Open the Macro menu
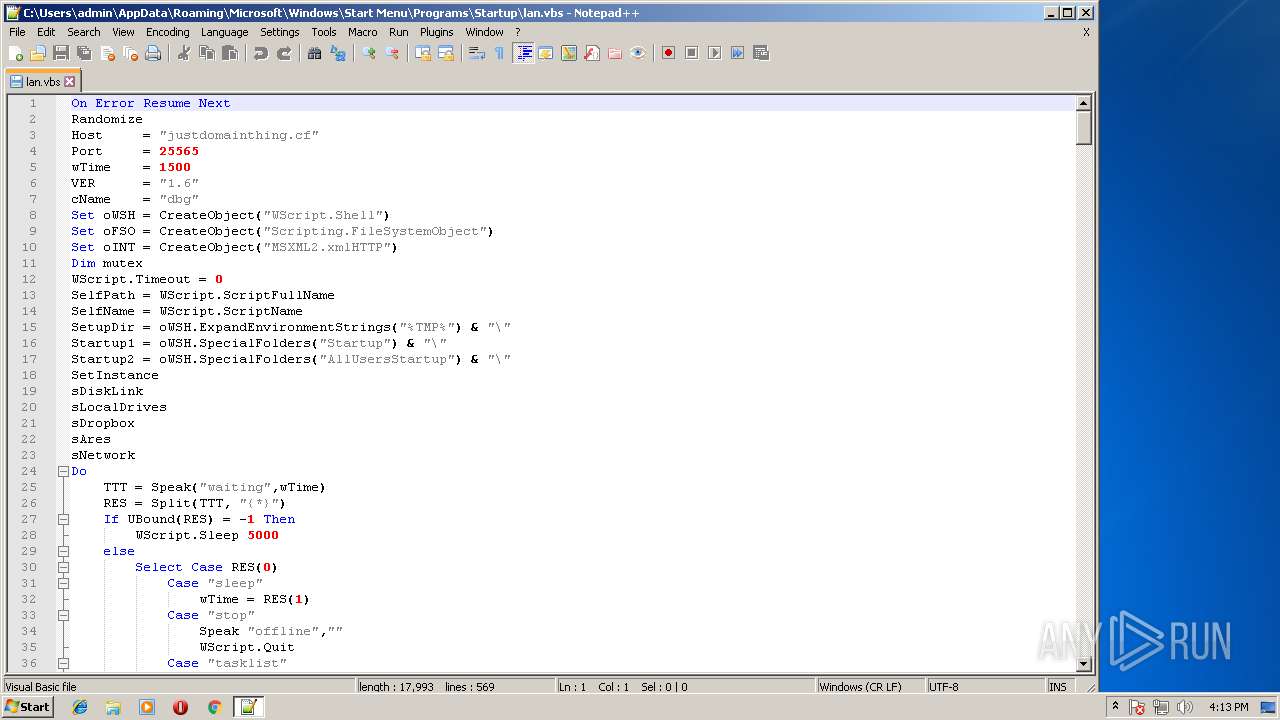Viewport: 1280px width, 720px height. (362, 32)
